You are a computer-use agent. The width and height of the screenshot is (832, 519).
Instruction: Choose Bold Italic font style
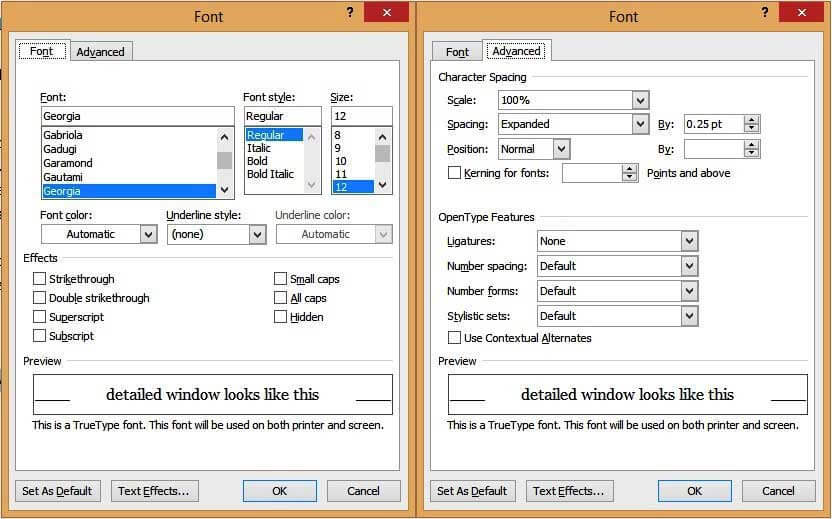point(274,174)
